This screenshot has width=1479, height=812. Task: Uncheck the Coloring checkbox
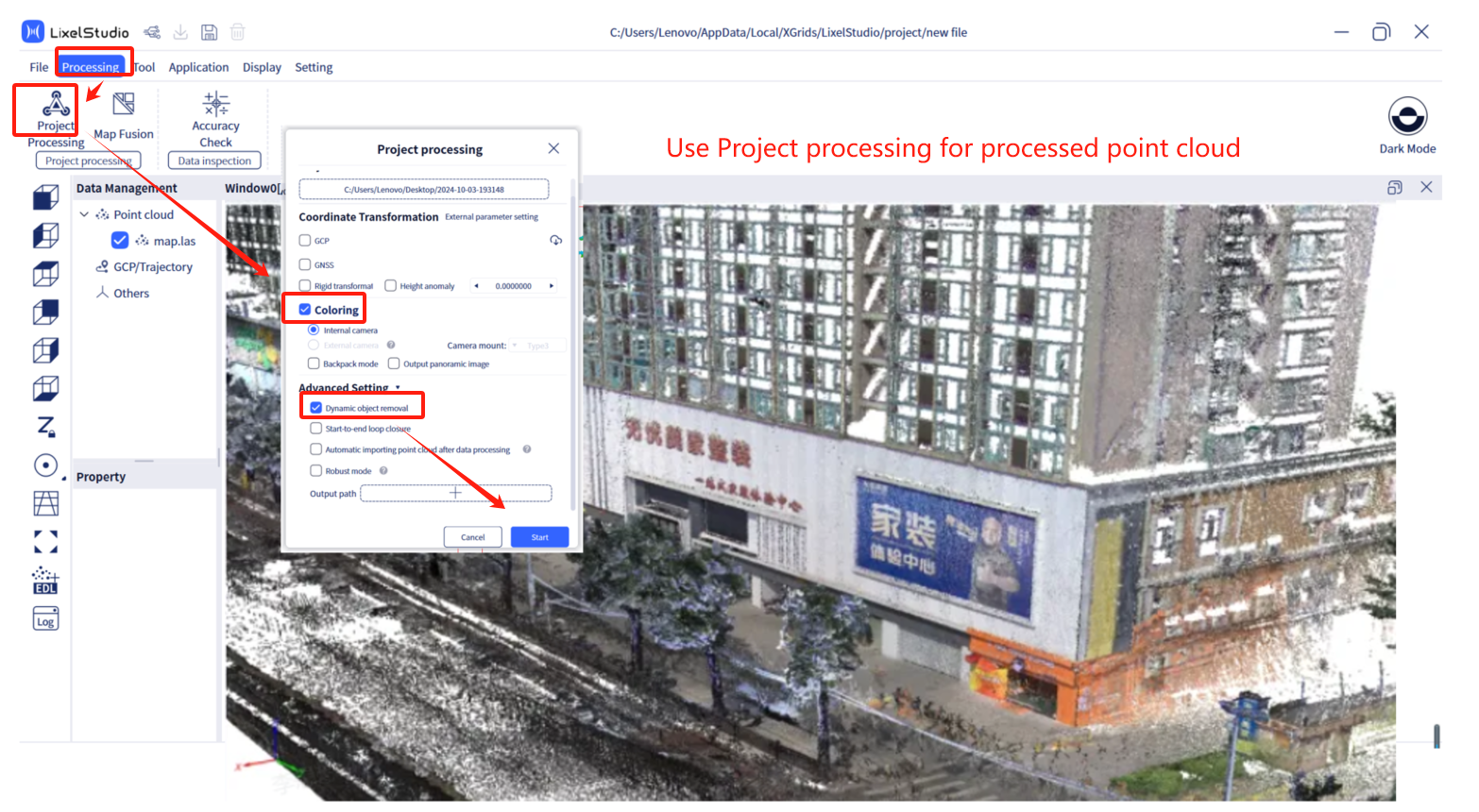[x=305, y=310]
